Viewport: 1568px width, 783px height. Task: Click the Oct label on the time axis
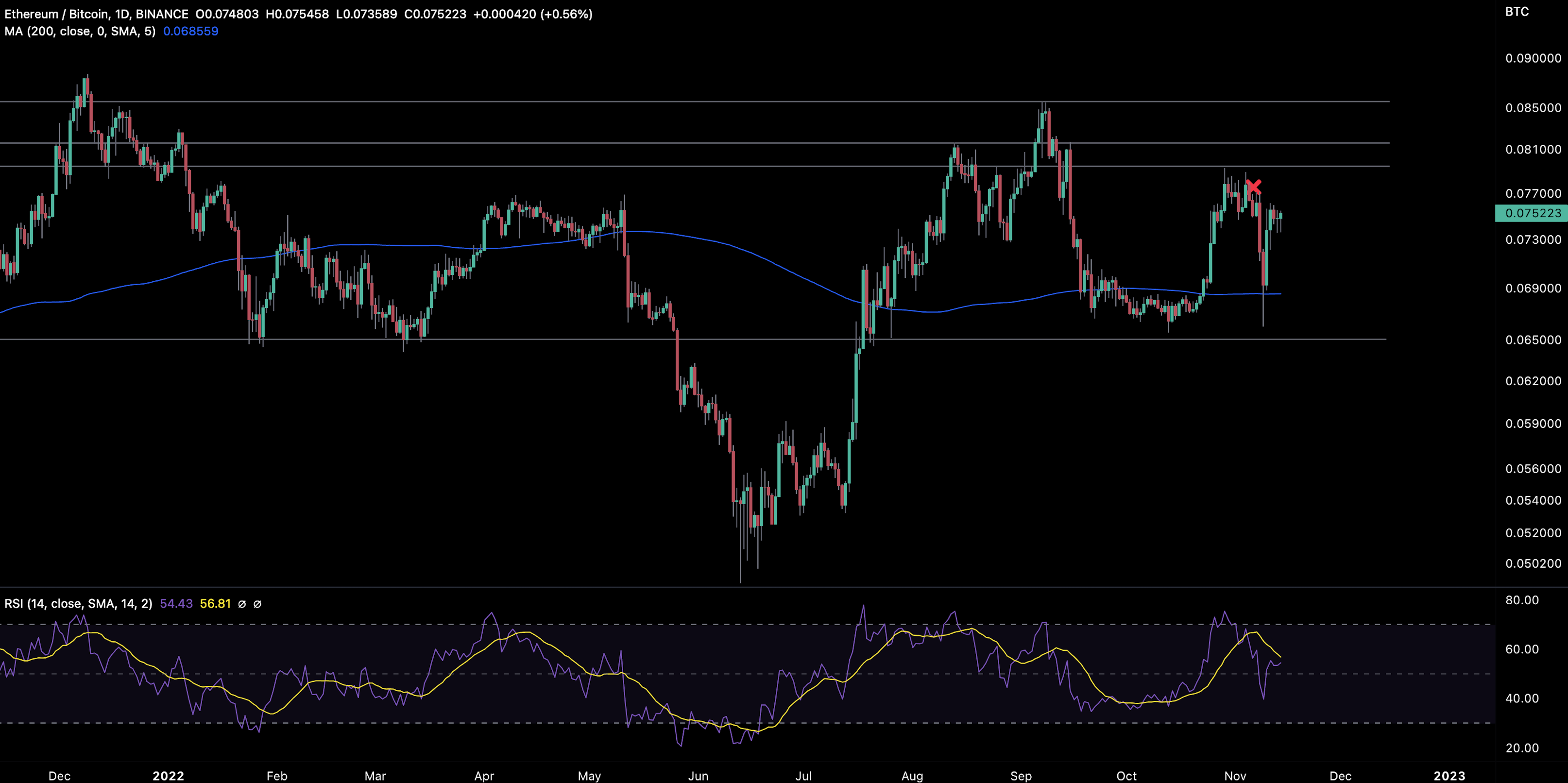pos(1126,776)
